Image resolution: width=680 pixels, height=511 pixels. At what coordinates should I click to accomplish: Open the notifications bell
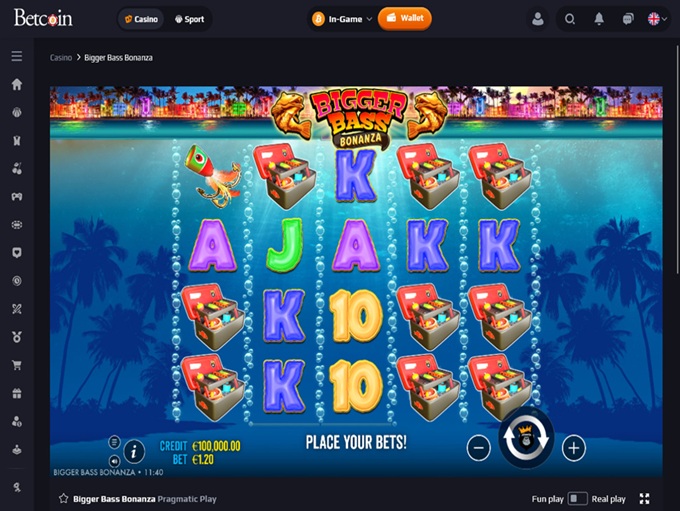599,19
